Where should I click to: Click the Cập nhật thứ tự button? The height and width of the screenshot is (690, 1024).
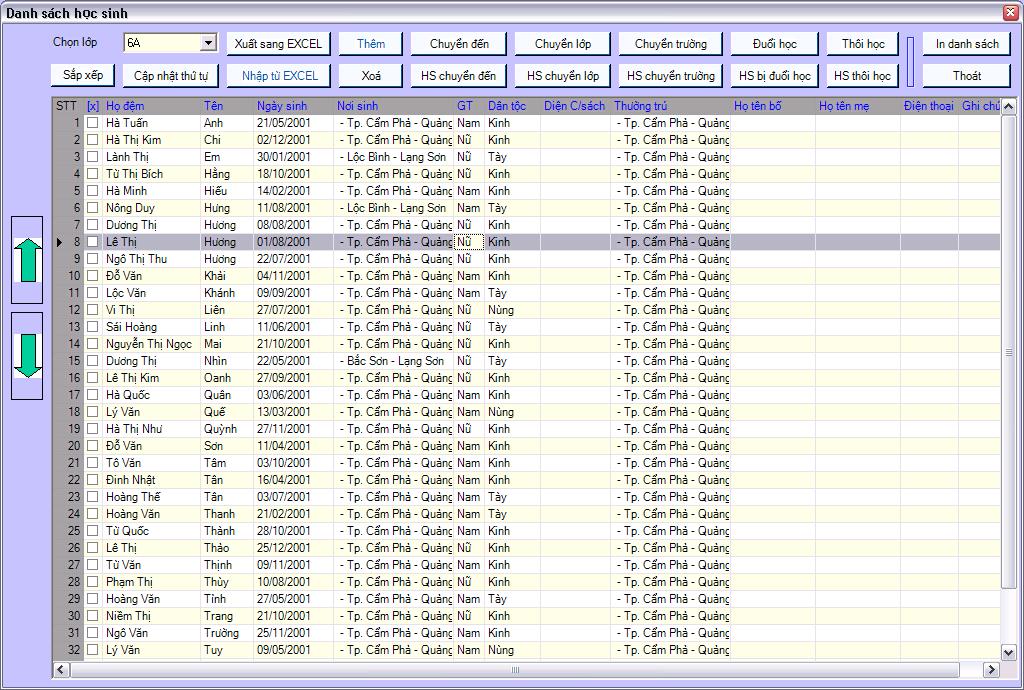pyautogui.click(x=171, y=76)
